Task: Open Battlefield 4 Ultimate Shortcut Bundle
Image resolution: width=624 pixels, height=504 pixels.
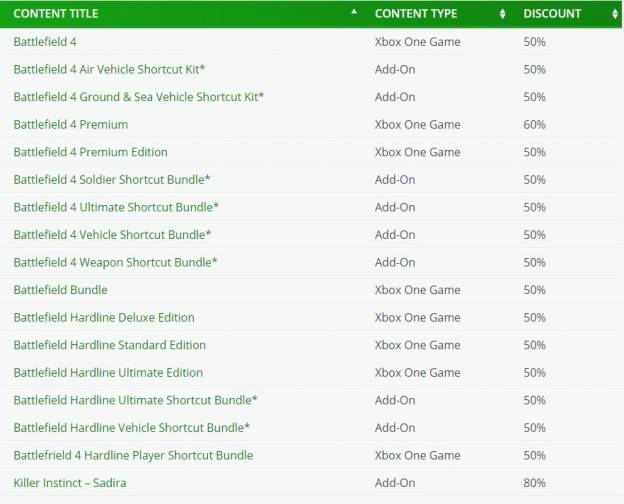Action: click(116, 207)
